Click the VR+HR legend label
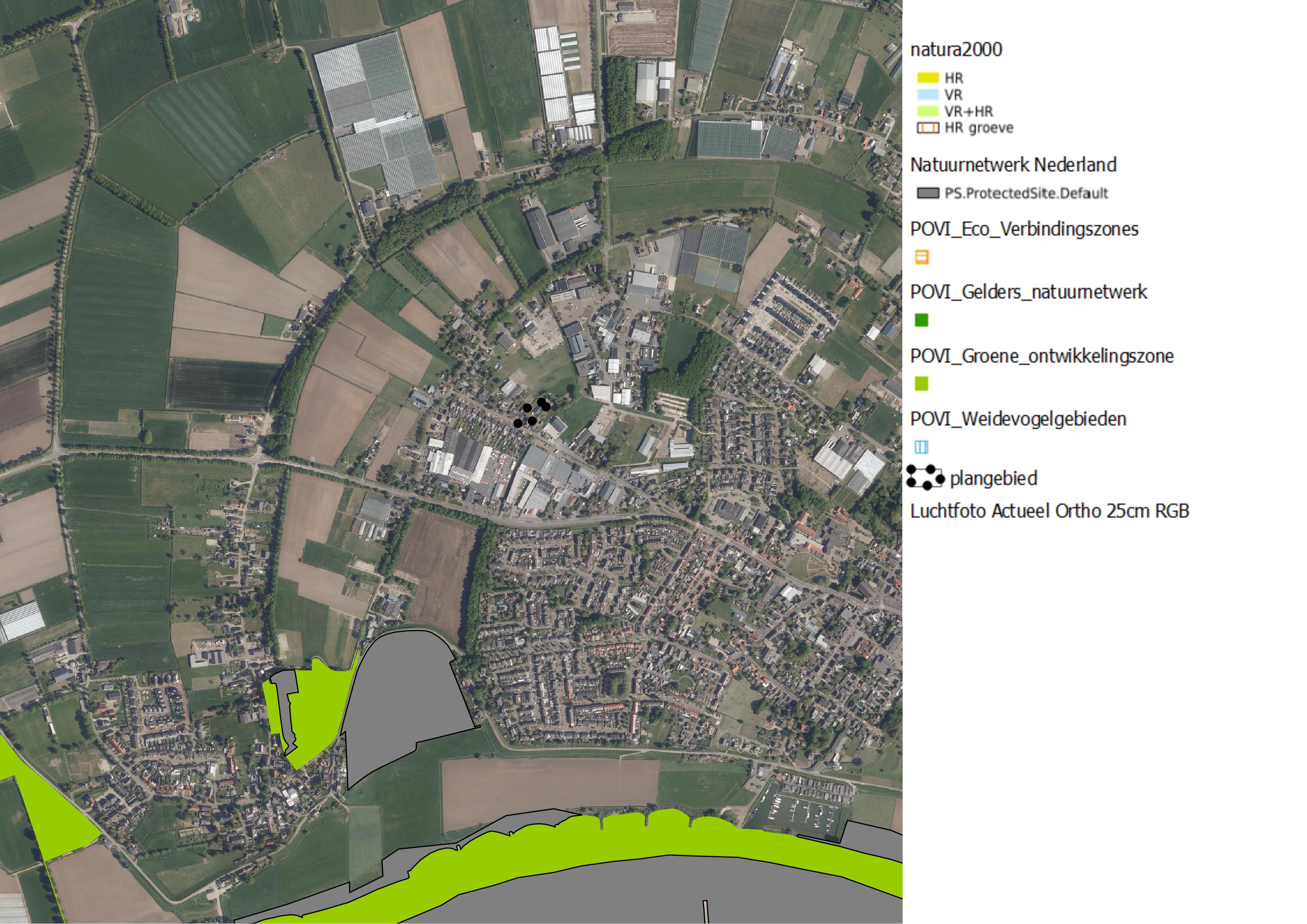Screen dimensions: 1307x924 pyautogui.click(x=968, y=111)
